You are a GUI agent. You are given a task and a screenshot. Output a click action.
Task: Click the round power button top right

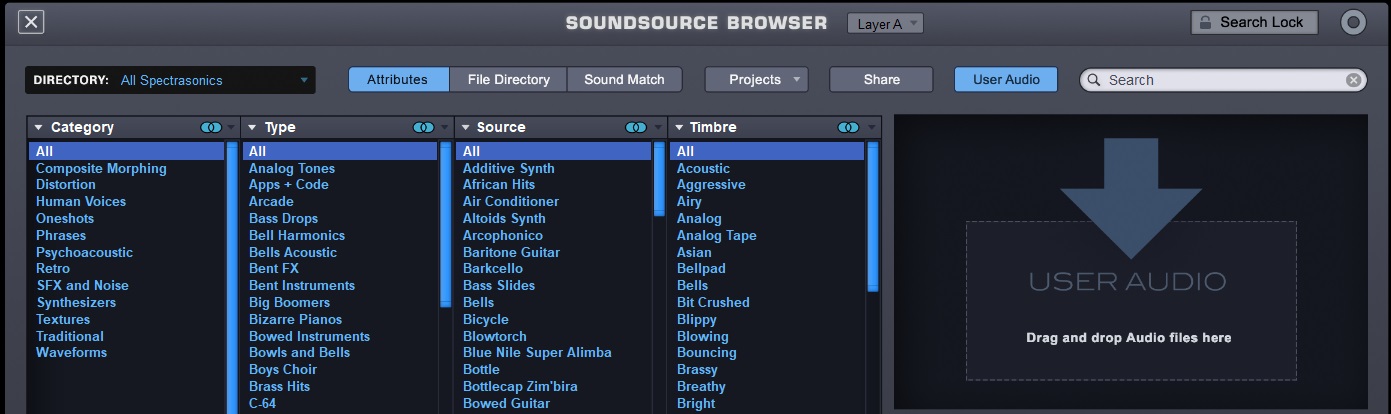[1353, 22]
